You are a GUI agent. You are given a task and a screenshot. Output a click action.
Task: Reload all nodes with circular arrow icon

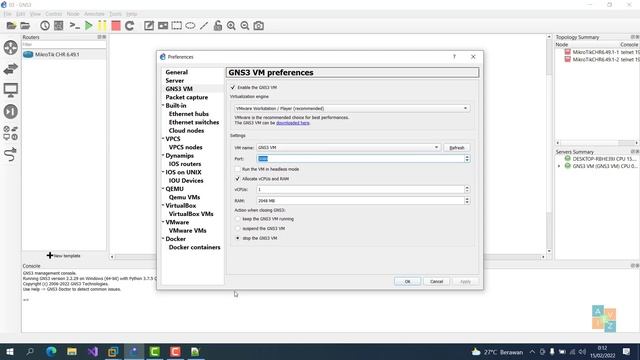coord(130,26)
